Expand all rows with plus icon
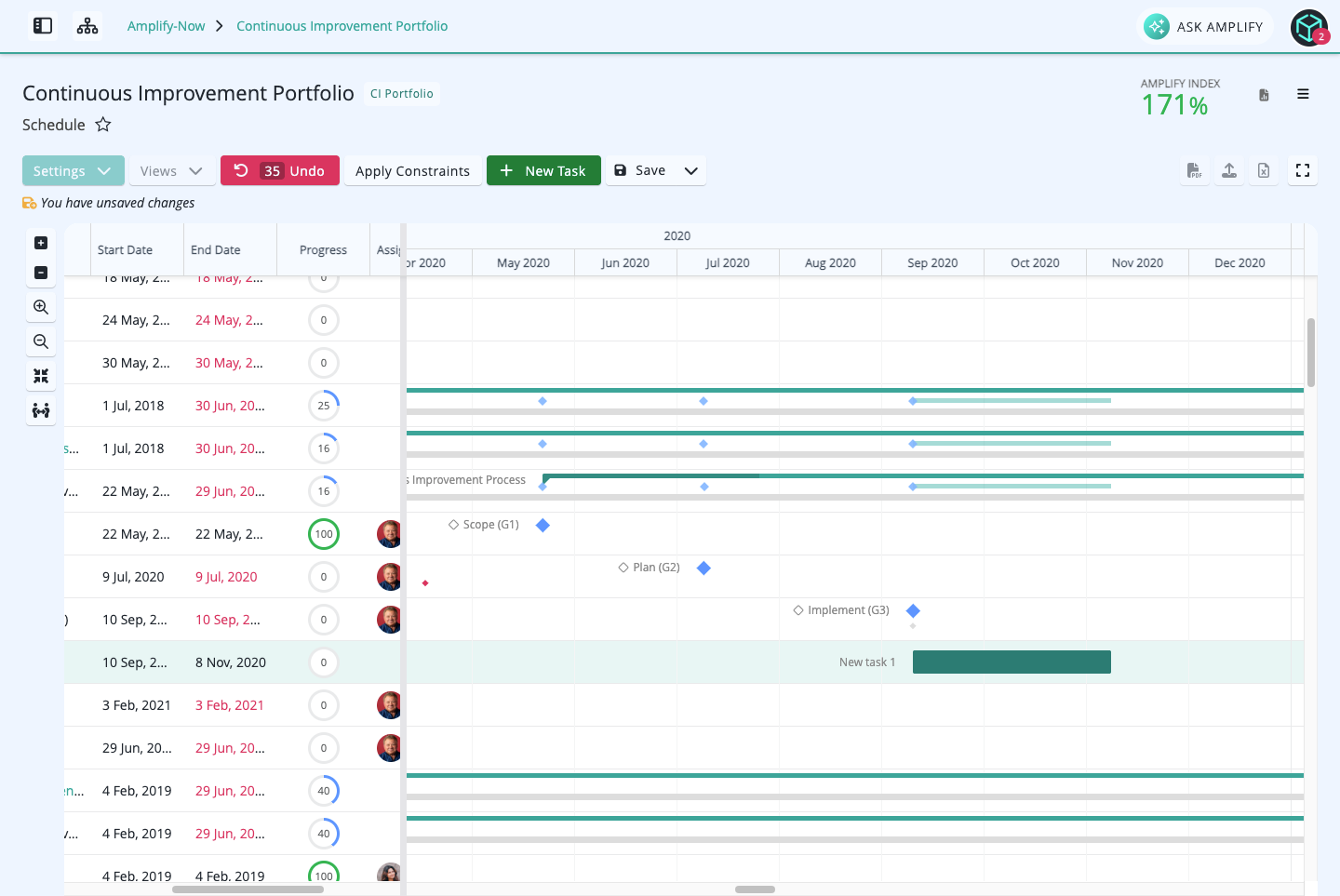1340x896 pixels. coord(41,243)
